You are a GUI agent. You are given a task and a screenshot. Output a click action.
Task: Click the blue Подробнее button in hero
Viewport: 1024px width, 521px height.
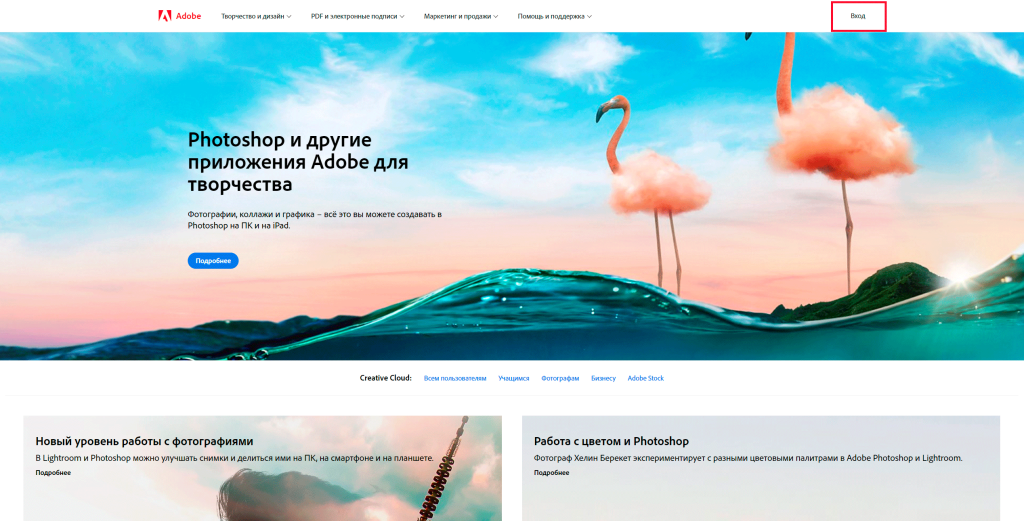213,260
